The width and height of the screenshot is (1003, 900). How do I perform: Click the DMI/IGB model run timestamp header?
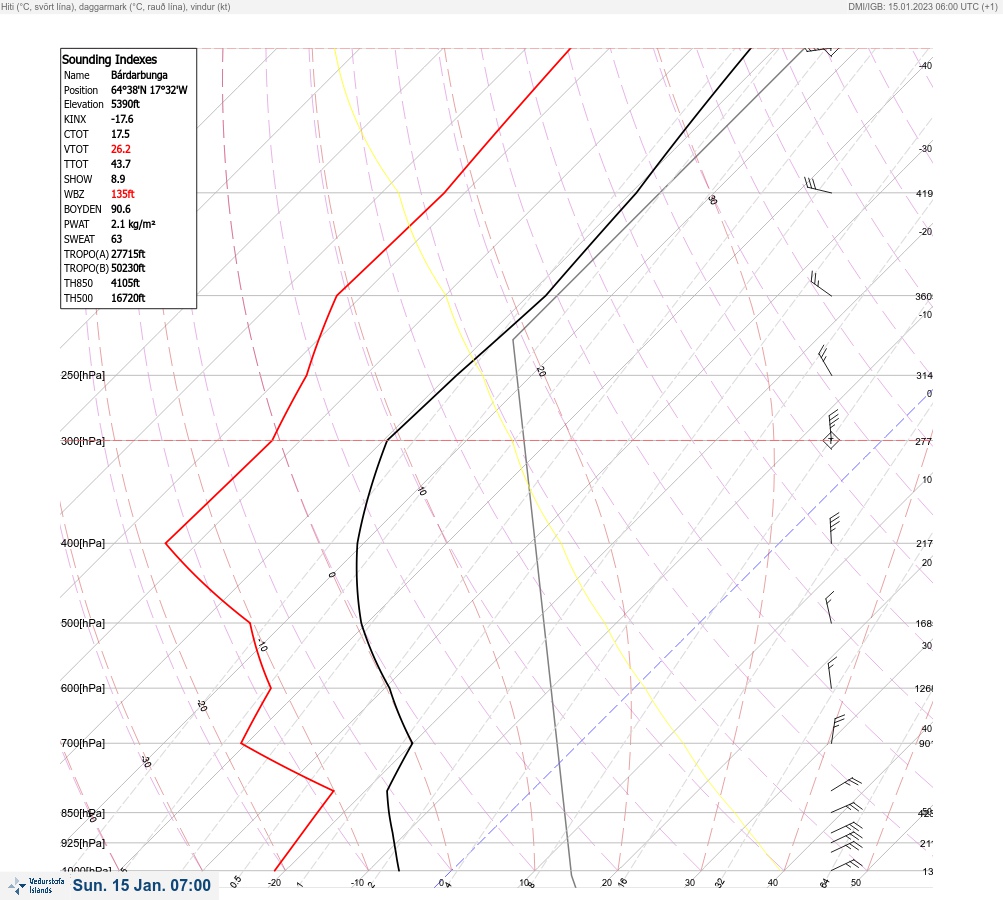pyautogui.click(x=922, y=6)
